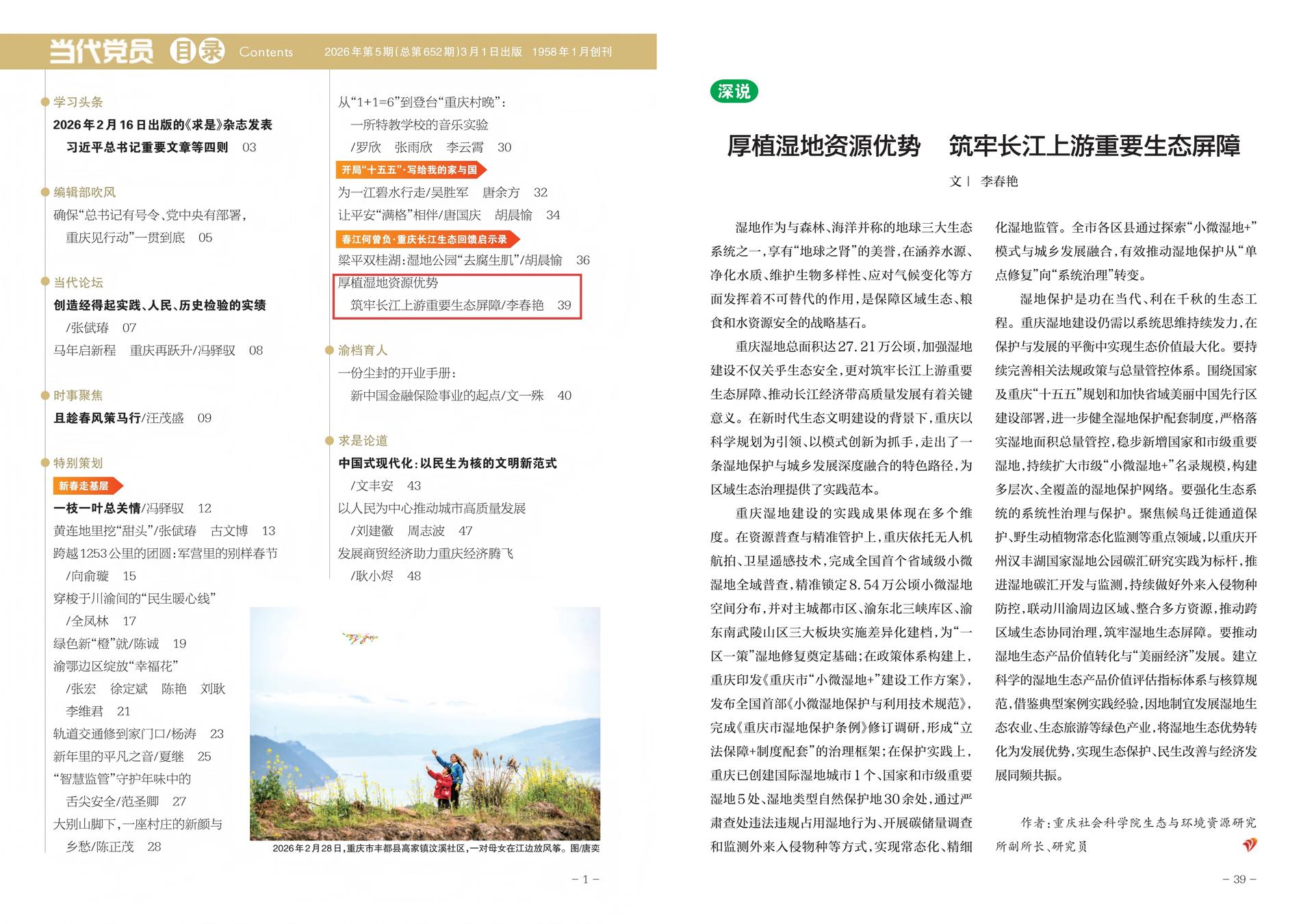Select the 编辑部吹风 section heading

85,192
